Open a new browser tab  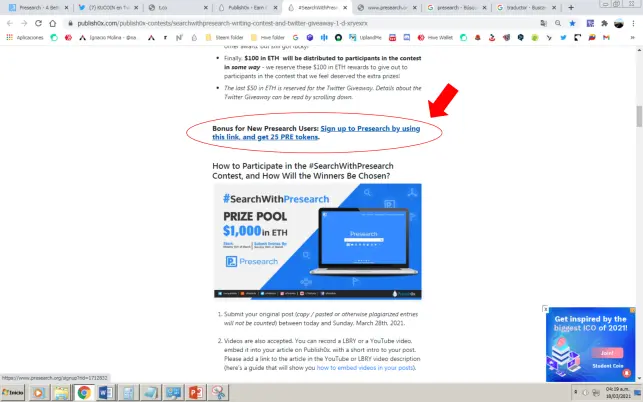570,7
